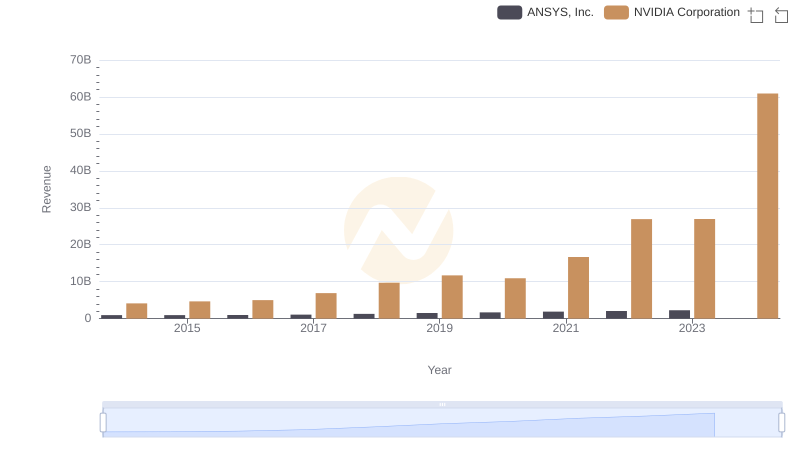This screenshot has width=800, height=461.
Task: Select the NVIDIA bar for 2023
Action: [x=704, y=268]
